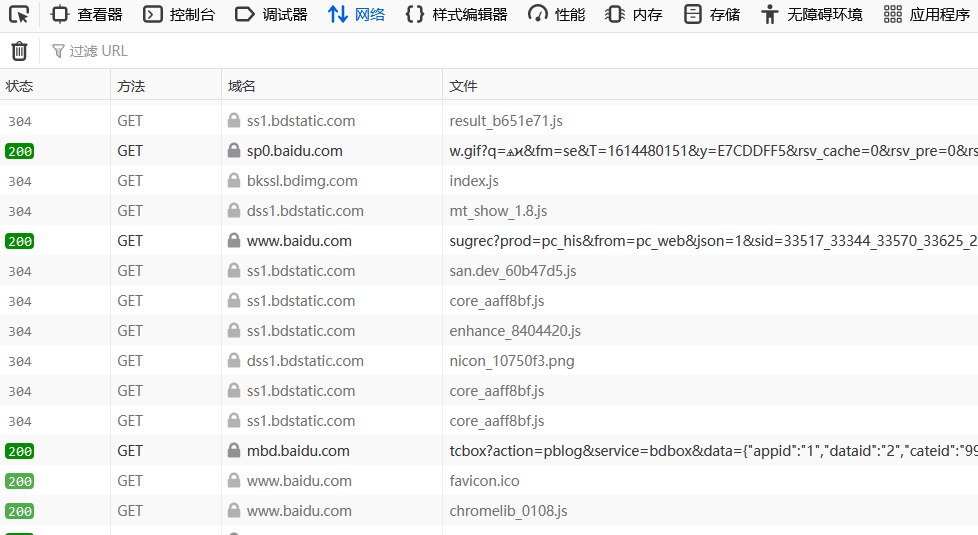
Task: Select the w.gif request row
Action: click(489, 151)
